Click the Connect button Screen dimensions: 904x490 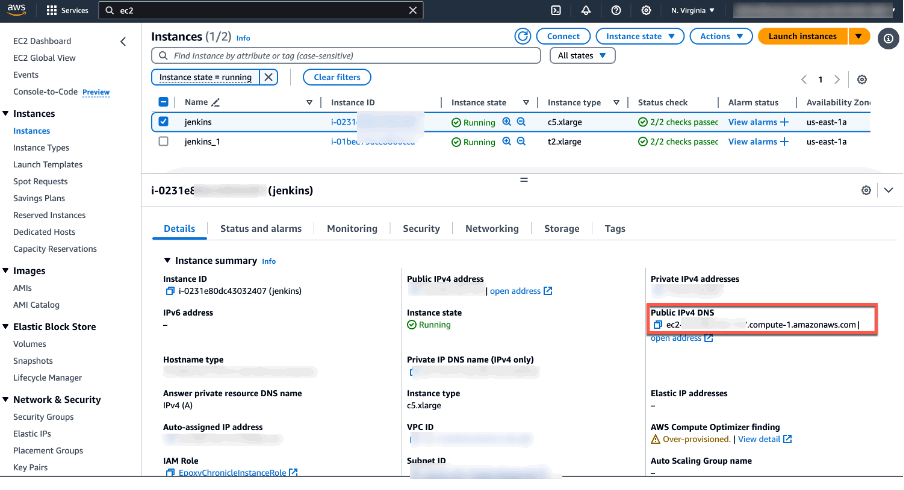click(x=563, y=36)
